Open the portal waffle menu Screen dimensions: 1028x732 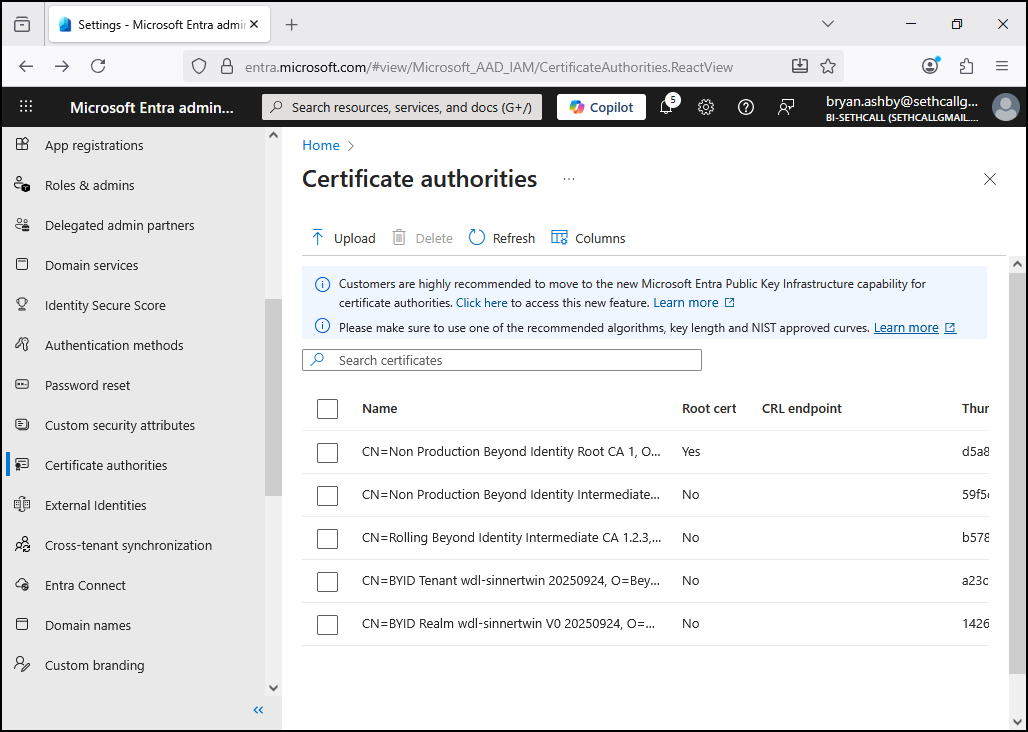click(26, 107)
